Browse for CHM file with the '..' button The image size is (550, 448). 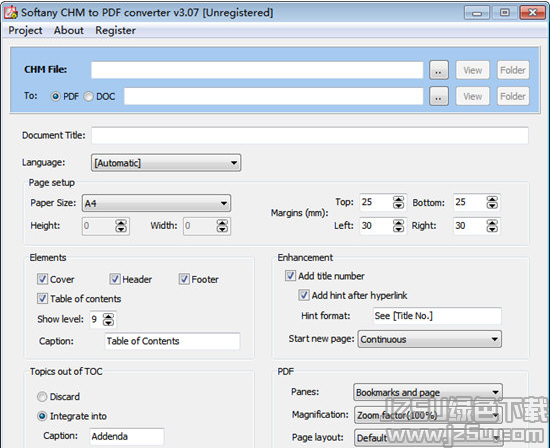pyautogui.click(x=439, y=70)
